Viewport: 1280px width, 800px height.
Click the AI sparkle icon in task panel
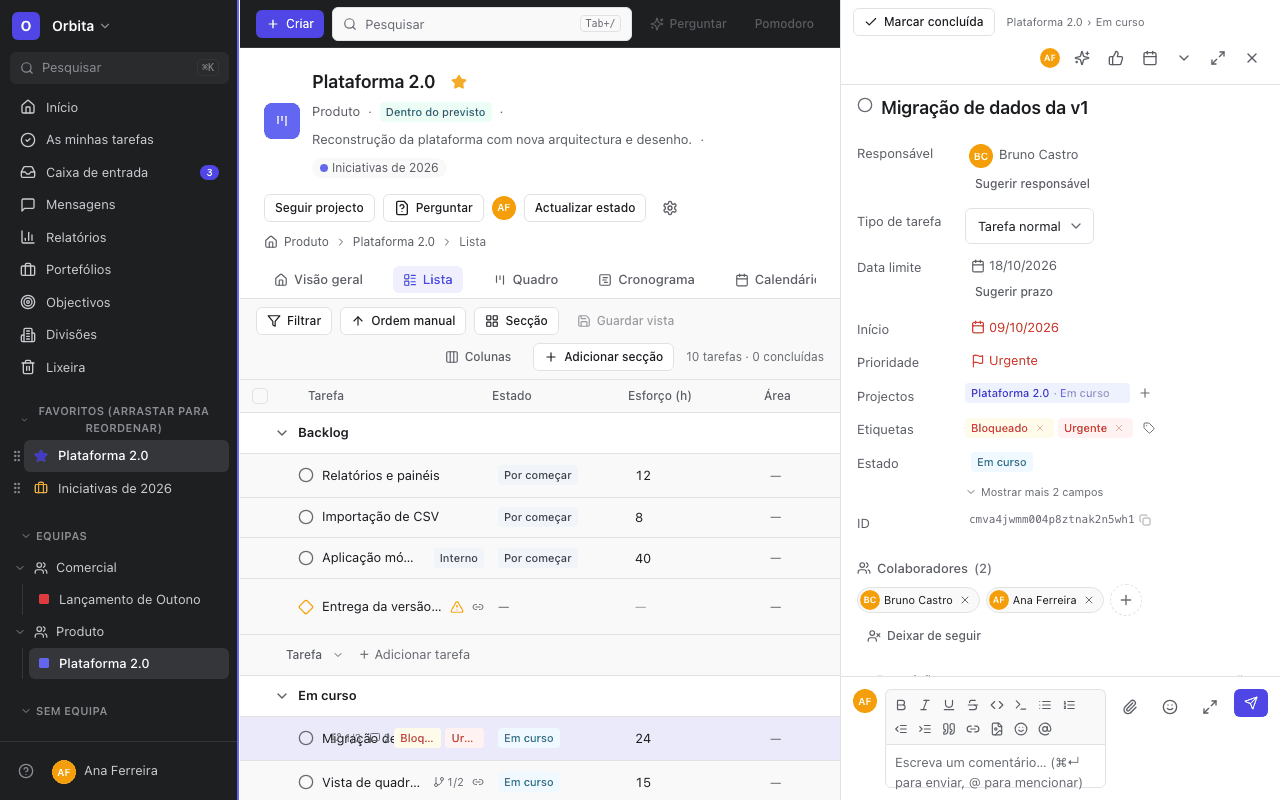1082,58
